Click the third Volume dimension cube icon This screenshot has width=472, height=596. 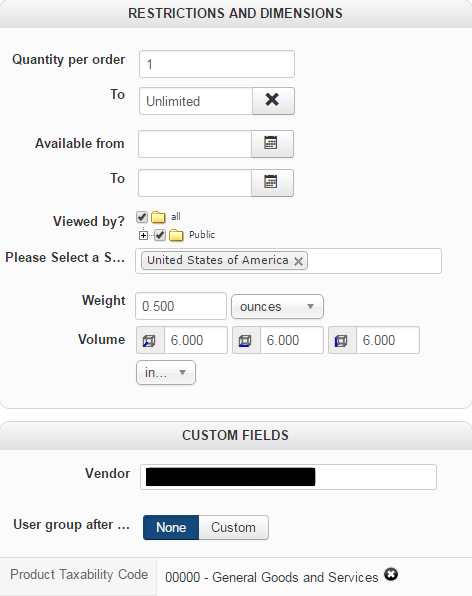coord(342,340)
